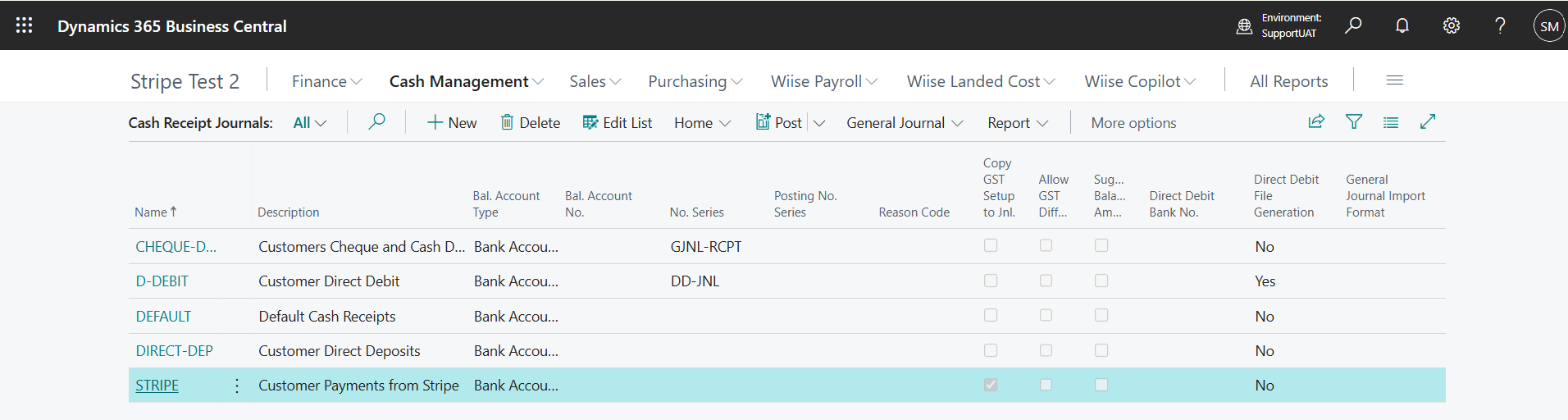Toggle Allow GST Diff for CHEQUE-D row
1568x420 pixels.
click(1046, 245)
